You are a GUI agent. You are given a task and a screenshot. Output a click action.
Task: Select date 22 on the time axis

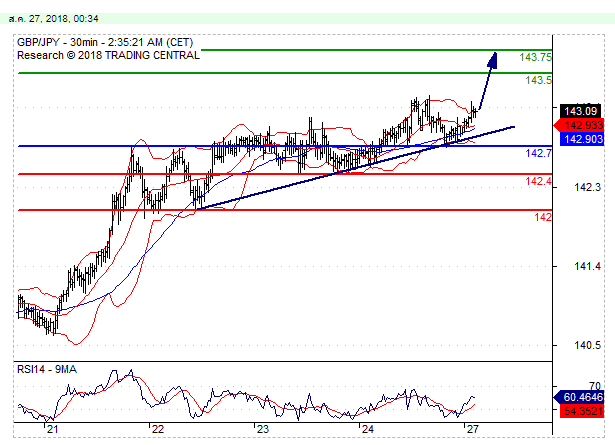coord(157,429)
